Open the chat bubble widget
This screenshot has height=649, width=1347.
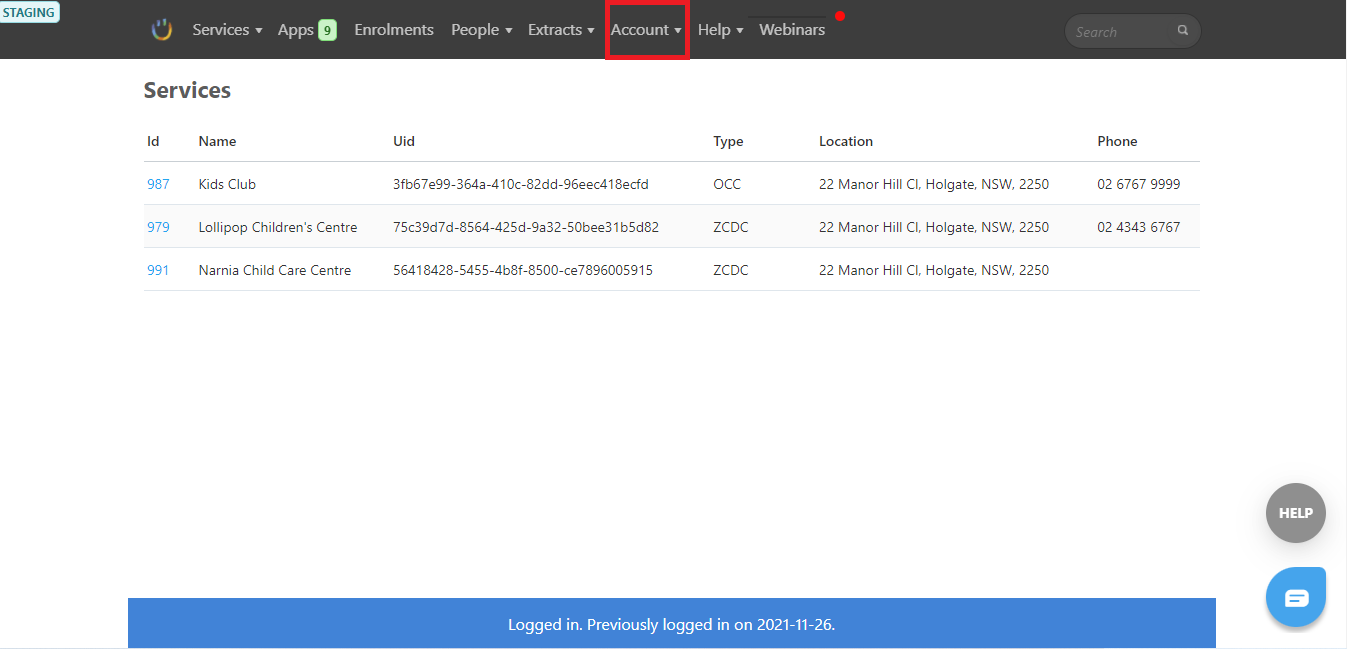(x=1296, y=597)
